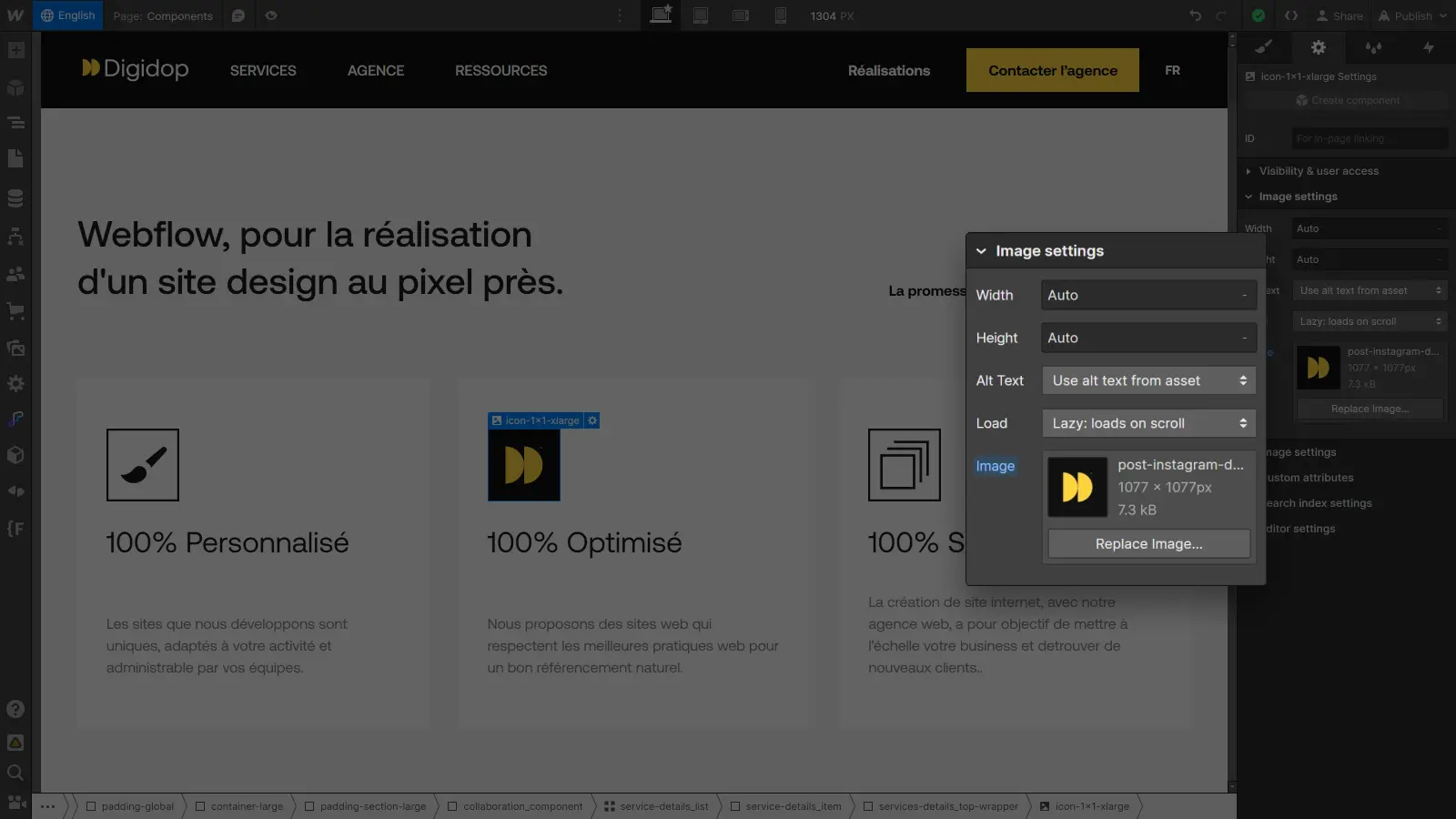Click the Contacter l'agence button
This screenshot has width=1456, height=819.
[x=1053, y=70]
